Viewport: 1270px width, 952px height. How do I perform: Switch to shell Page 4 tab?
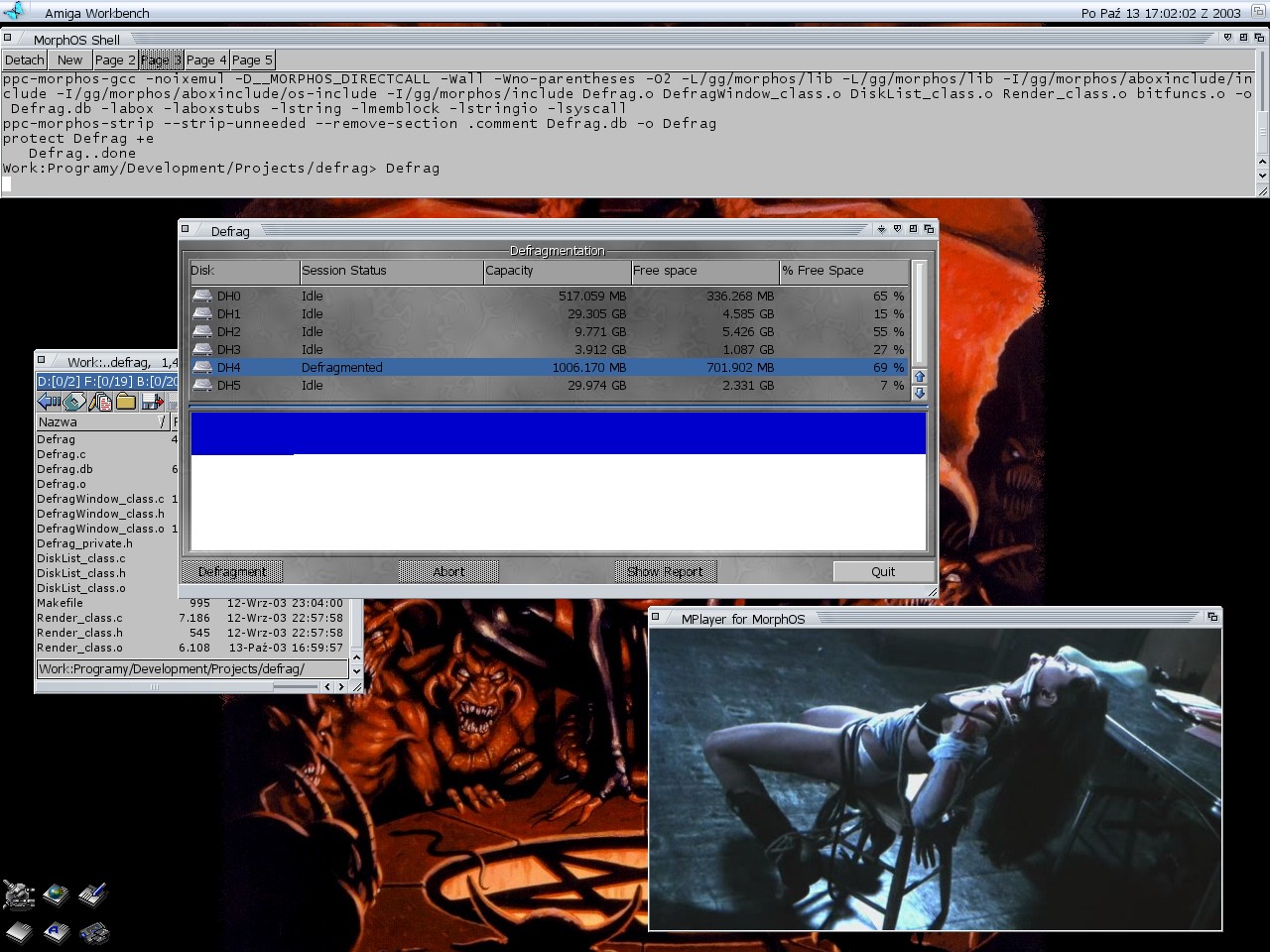pos(206,60)
